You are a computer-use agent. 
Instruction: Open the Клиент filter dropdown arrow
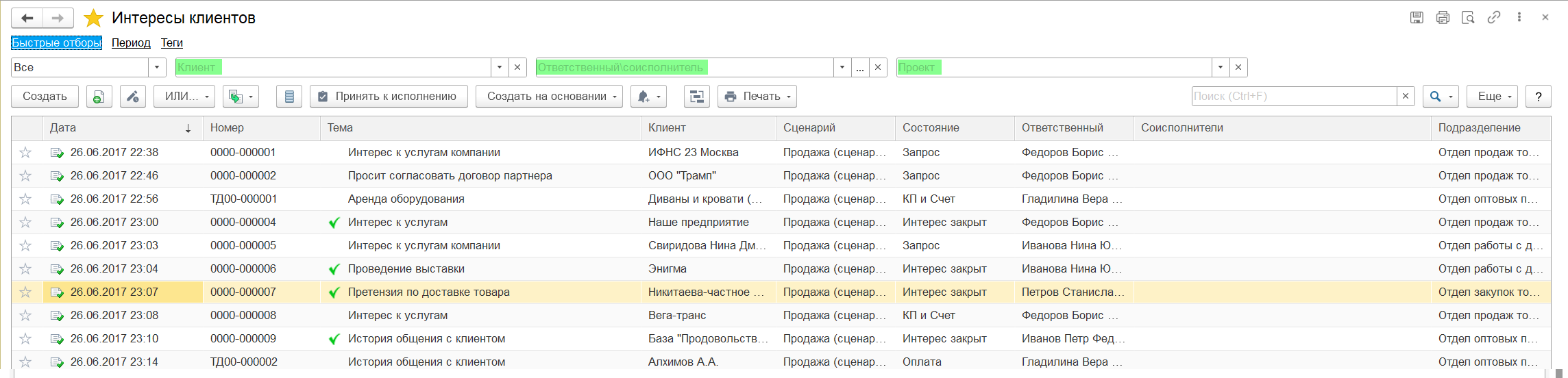(500, 67)
